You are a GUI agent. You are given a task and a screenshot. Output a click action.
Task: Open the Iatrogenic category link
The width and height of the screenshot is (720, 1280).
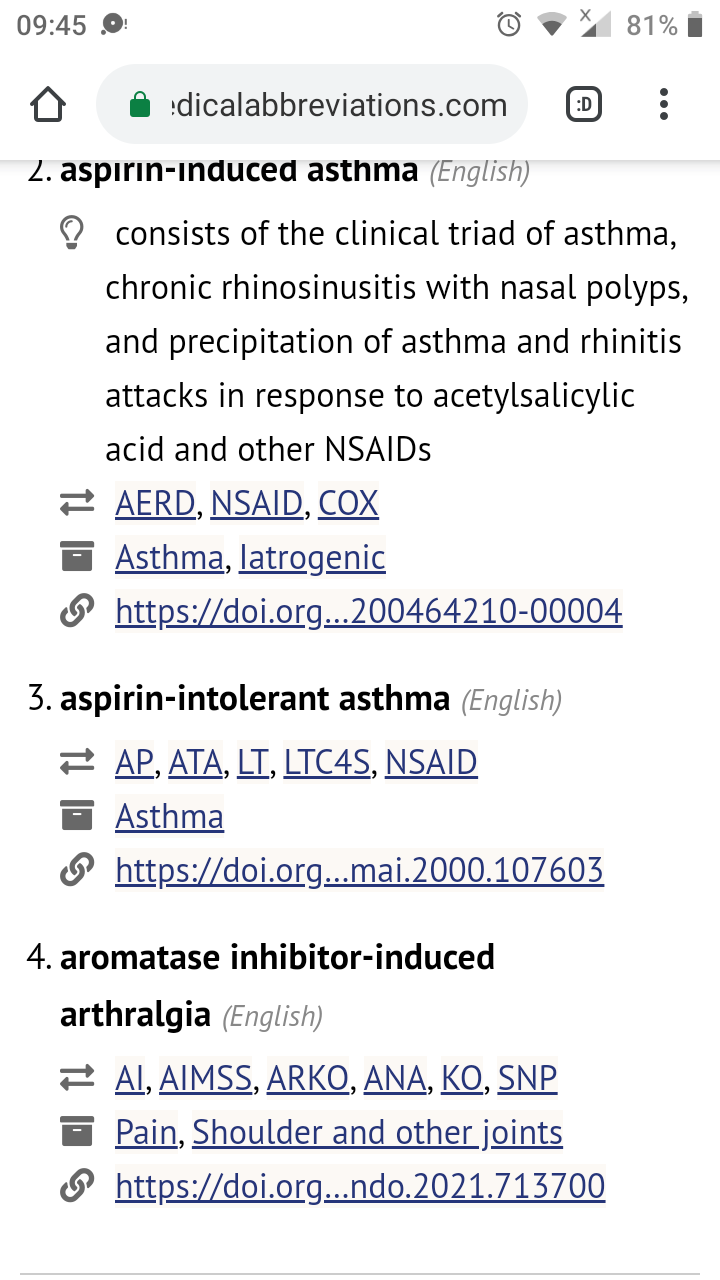point(312,557)
